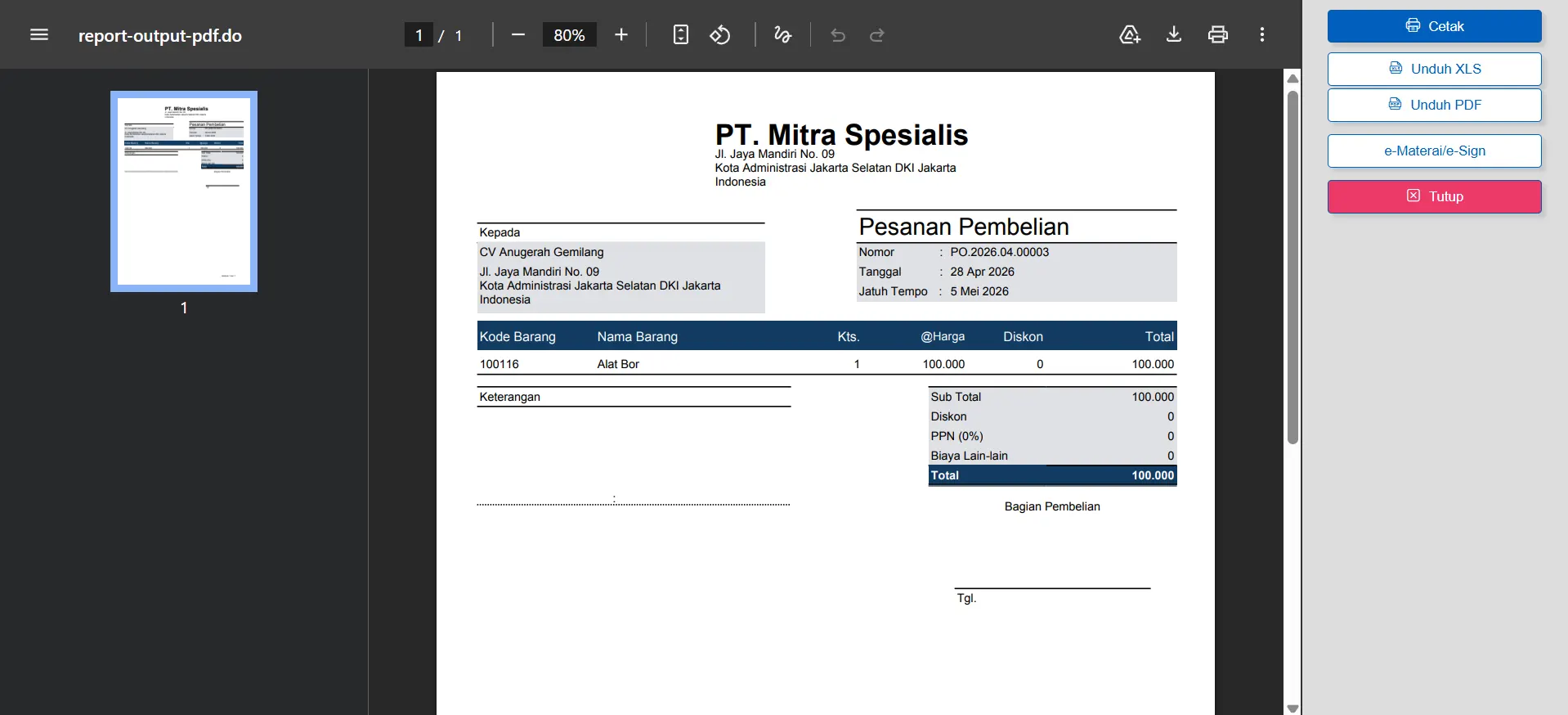The image size is (1568, 715).
Task: Click the undo arrow icon
Action: 838,34
